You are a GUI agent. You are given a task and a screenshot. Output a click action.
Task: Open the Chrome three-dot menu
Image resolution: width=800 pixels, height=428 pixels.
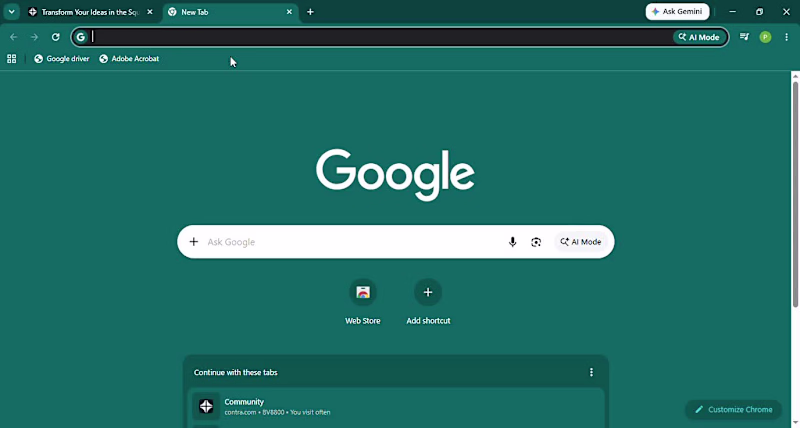point(786,37)
